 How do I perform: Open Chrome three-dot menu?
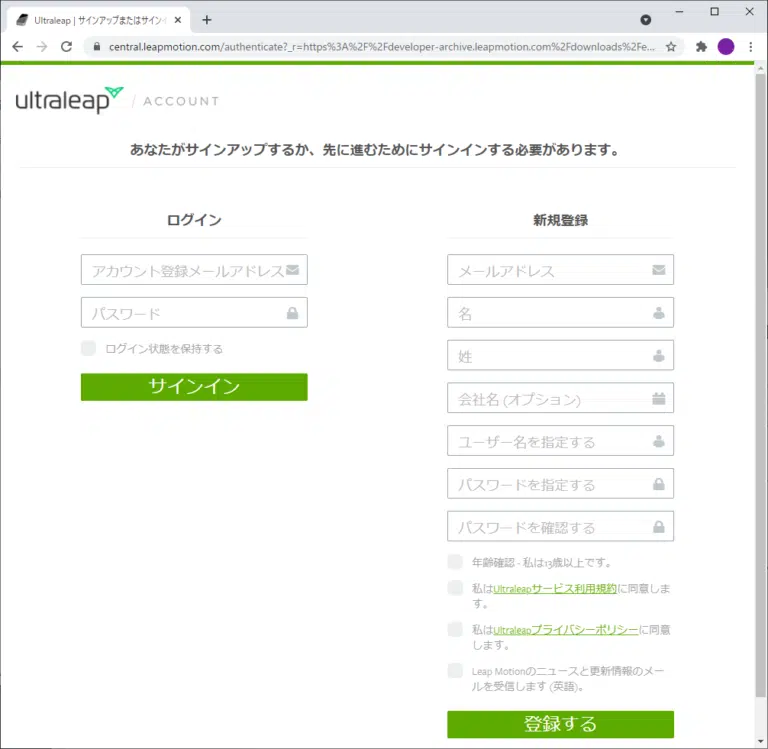click(750, 47)
